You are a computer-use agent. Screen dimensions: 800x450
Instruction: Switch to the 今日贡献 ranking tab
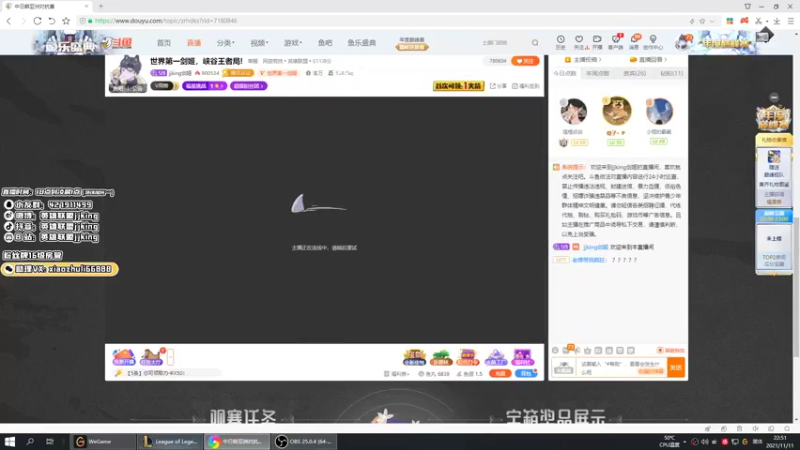(x=564, y=73)
